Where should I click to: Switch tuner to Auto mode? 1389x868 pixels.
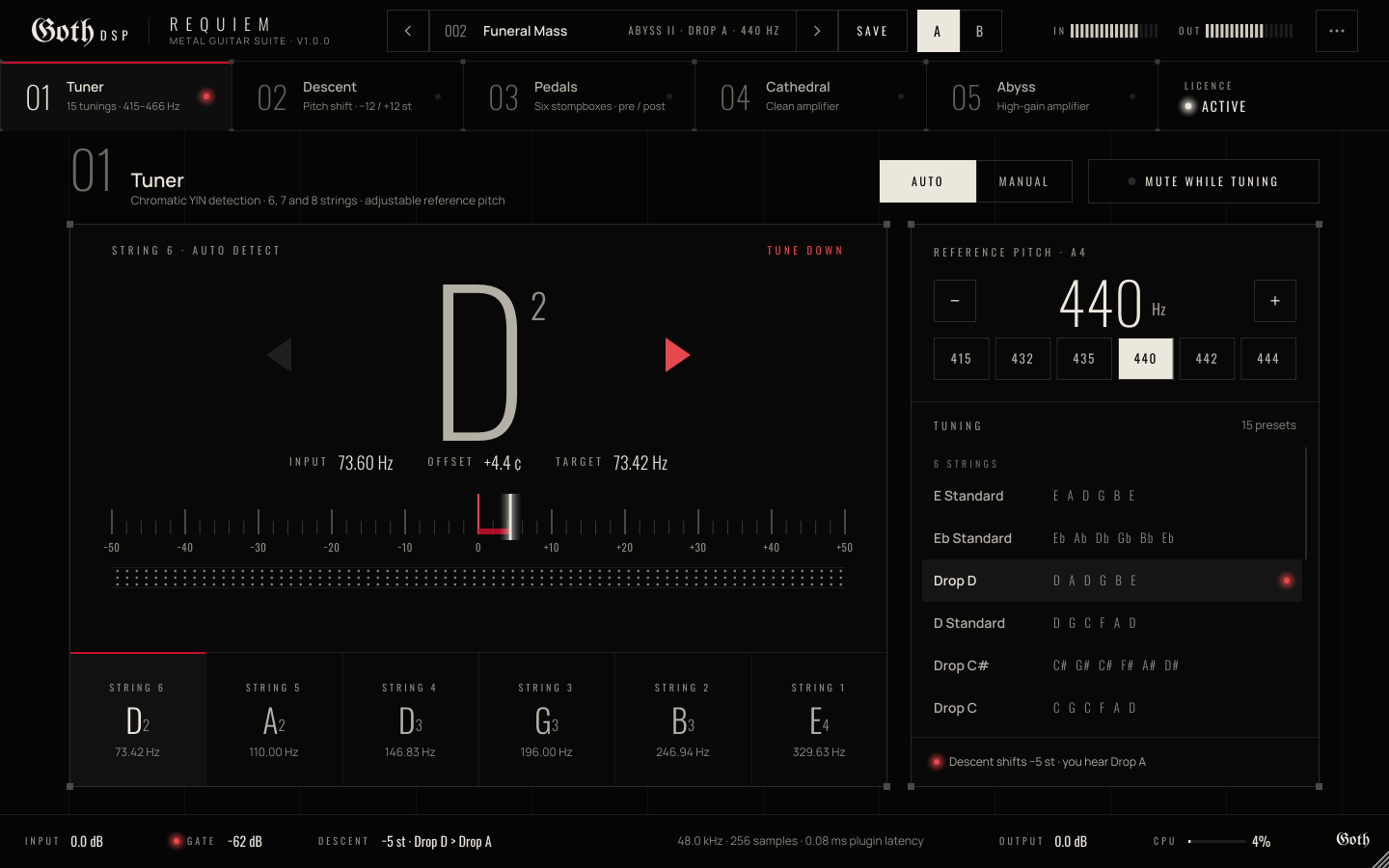click(x=928, y=181)
